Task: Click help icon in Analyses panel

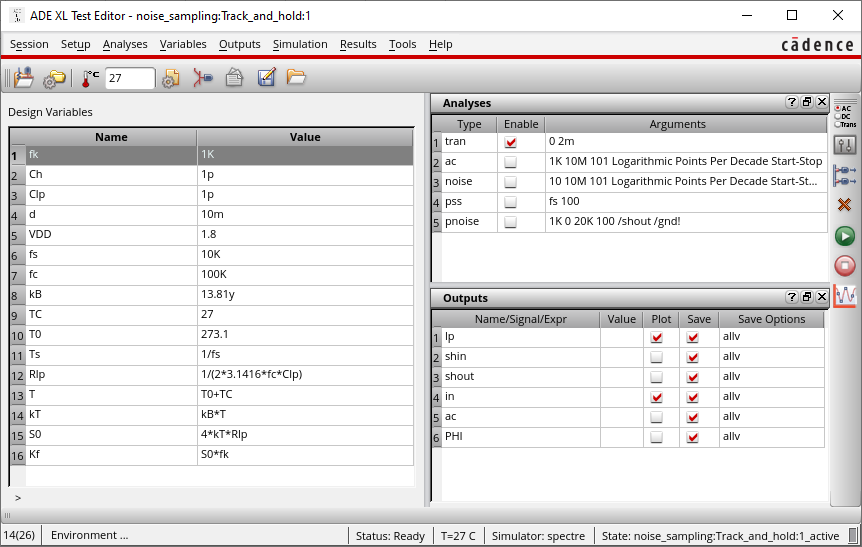Action: pos(792,102)
